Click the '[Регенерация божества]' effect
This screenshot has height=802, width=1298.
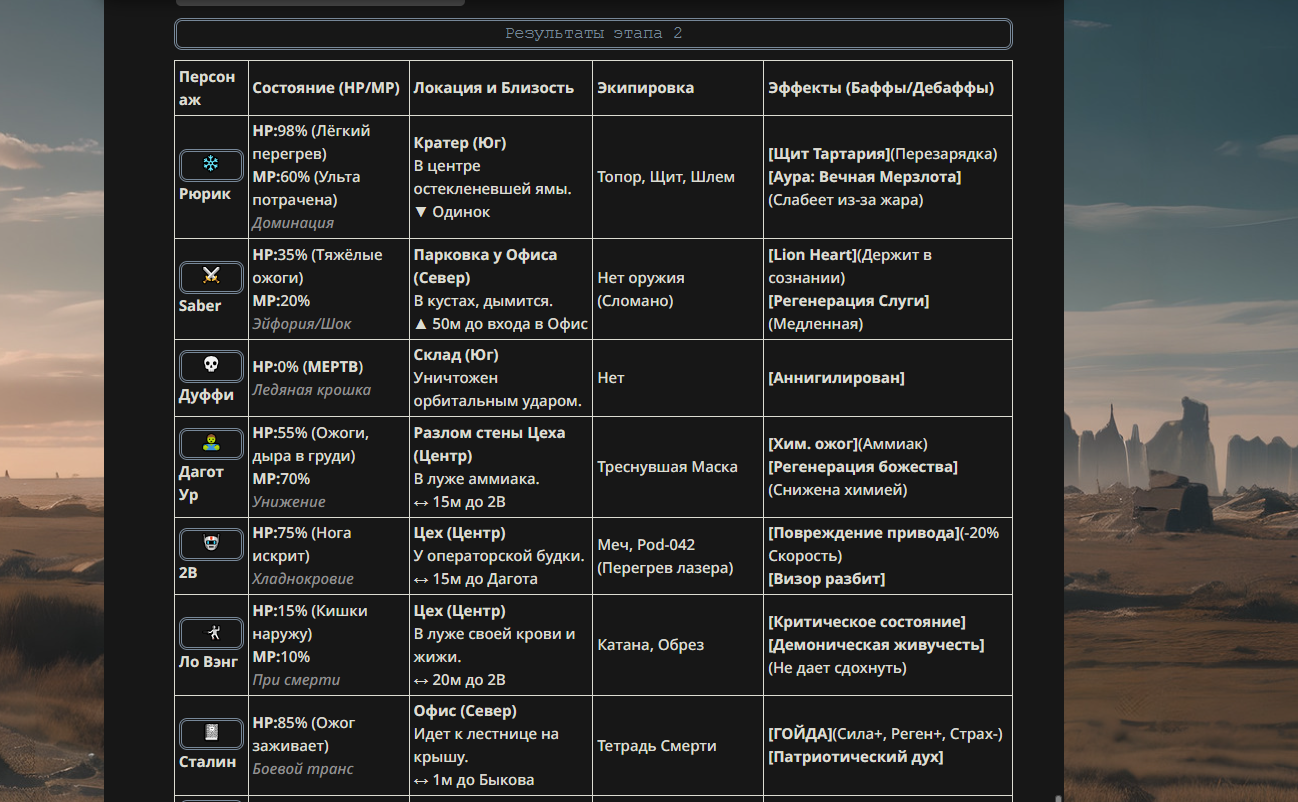[863, 467]
